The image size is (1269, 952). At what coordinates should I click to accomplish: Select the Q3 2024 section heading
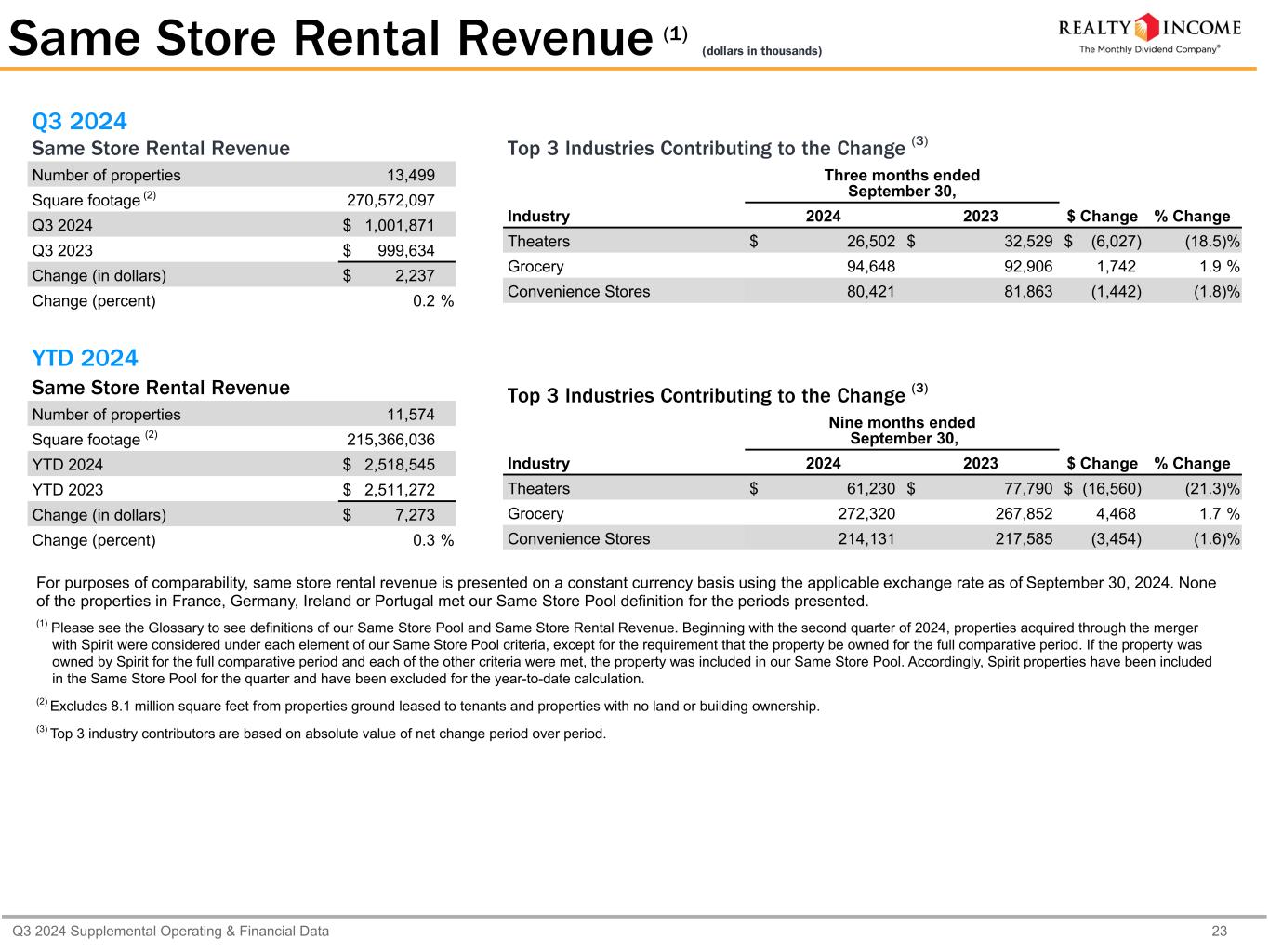pos(79,121)
